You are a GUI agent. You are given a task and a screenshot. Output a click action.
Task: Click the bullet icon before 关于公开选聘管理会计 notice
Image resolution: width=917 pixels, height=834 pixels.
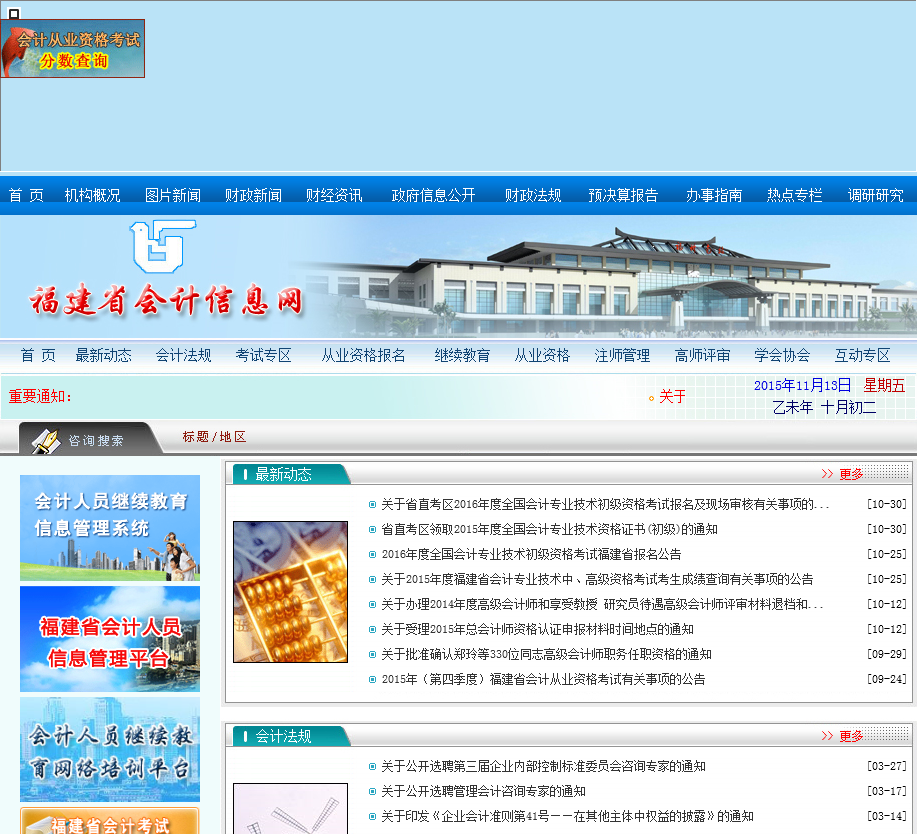(x=373, y=792)
